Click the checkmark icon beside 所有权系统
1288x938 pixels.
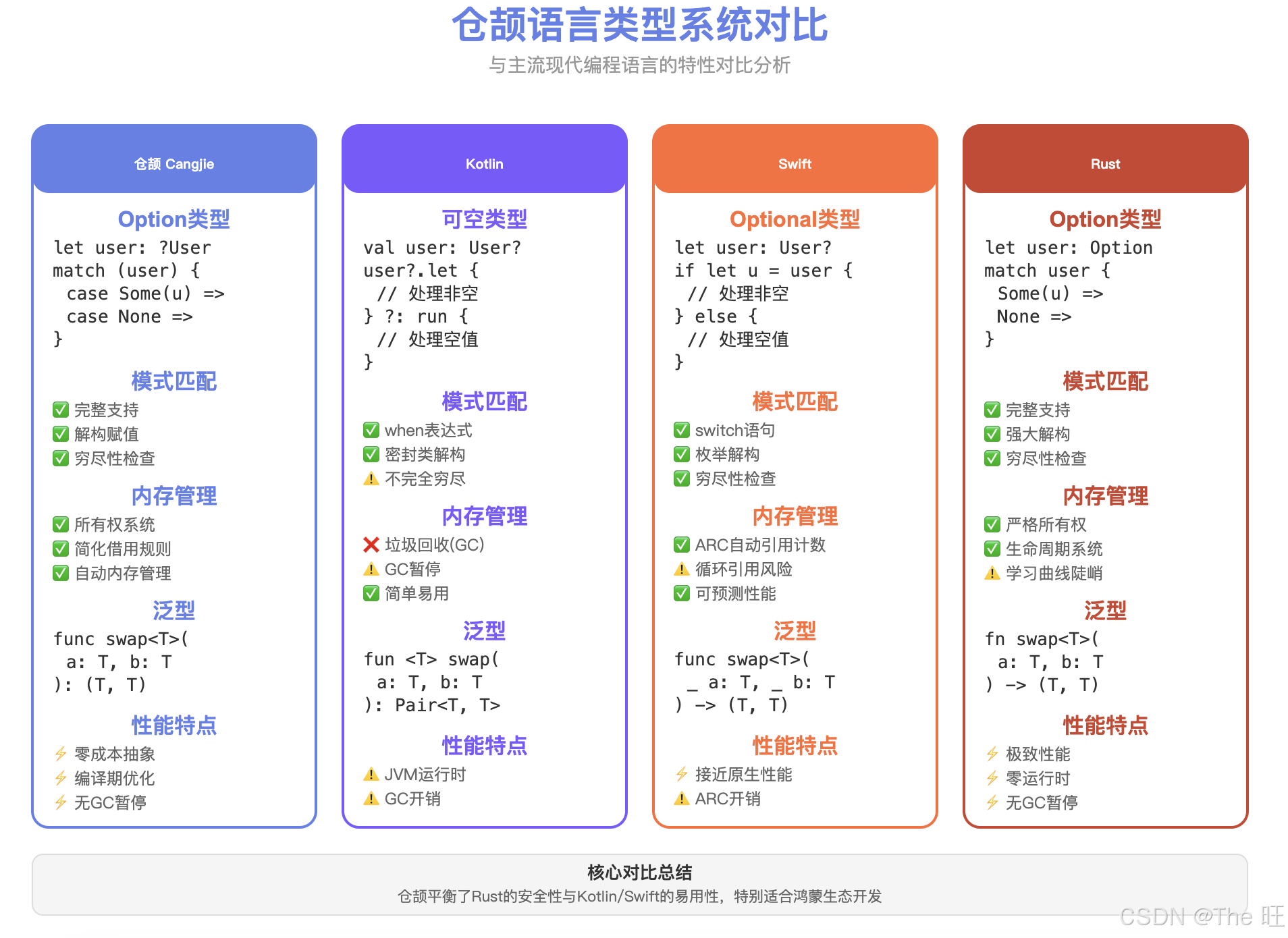coord(61,524)
